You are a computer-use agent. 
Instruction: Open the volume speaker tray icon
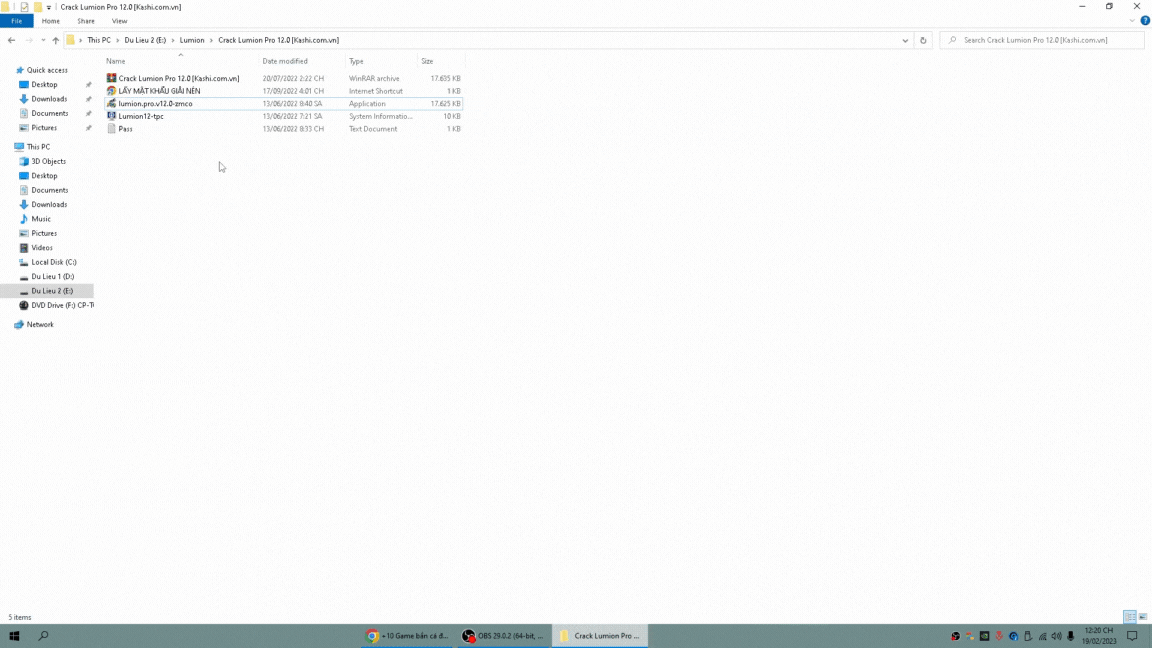point(1056,636)
